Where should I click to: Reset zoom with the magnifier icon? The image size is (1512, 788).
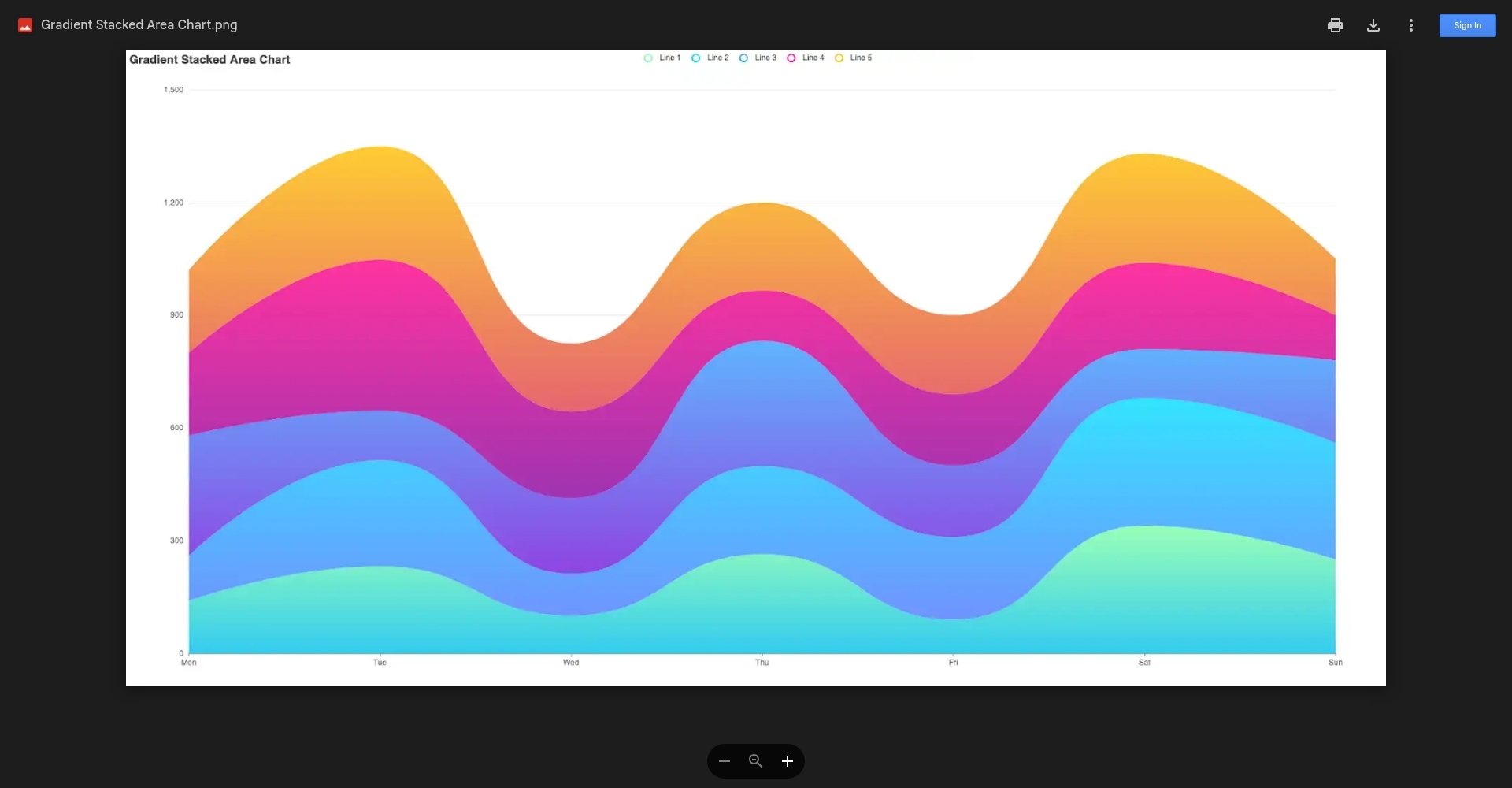(756, 761)
